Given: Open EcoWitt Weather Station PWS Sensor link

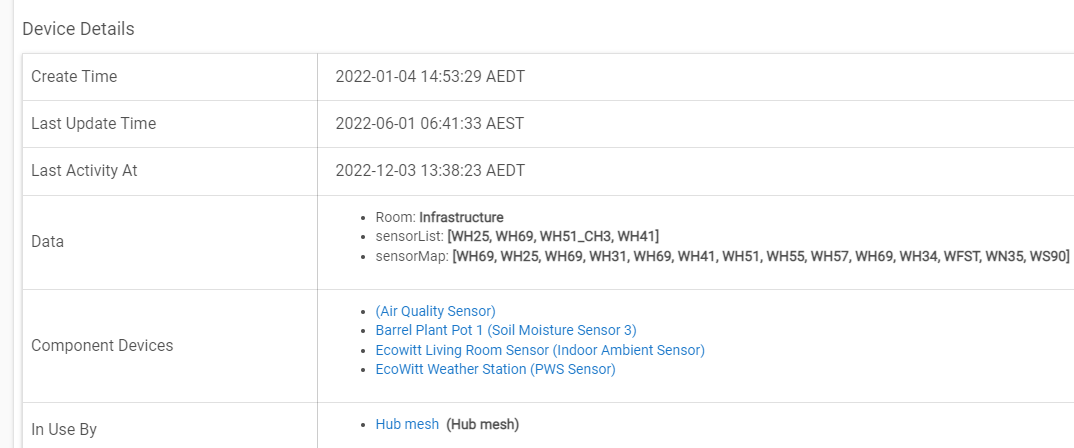Looking at the screenshot, I should click(495, 369).
